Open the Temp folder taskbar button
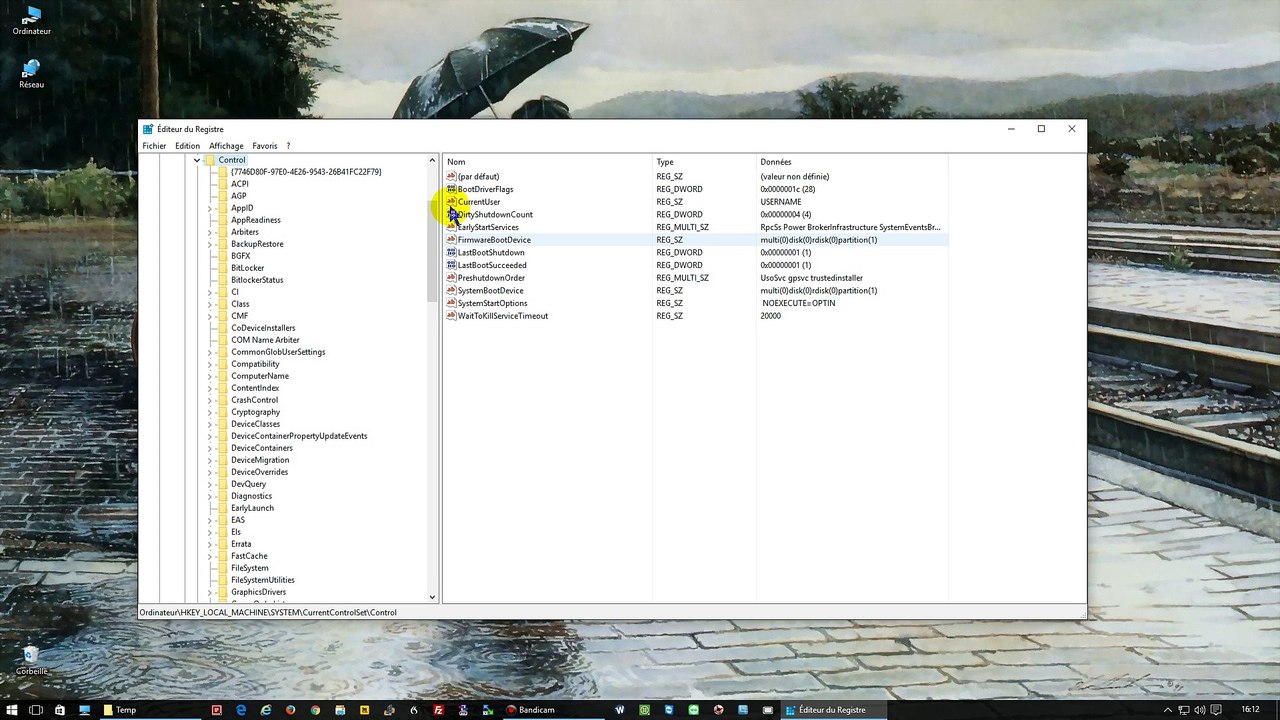 150,710
